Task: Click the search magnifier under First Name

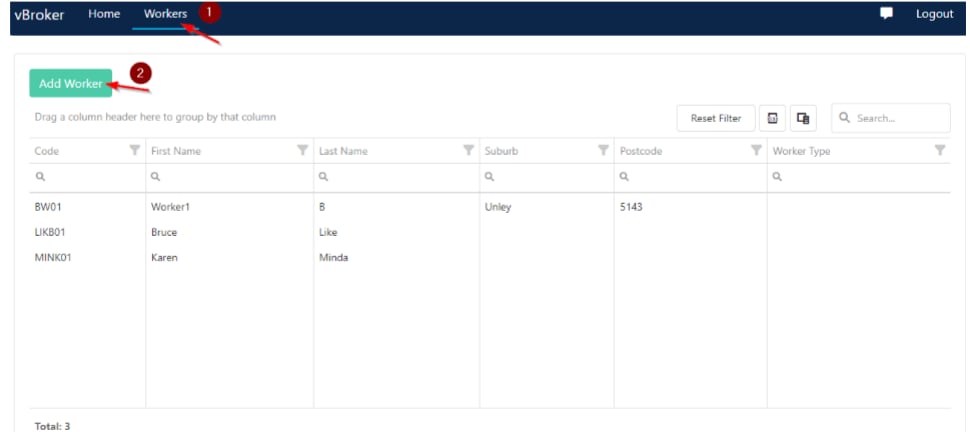Action: 156,177
